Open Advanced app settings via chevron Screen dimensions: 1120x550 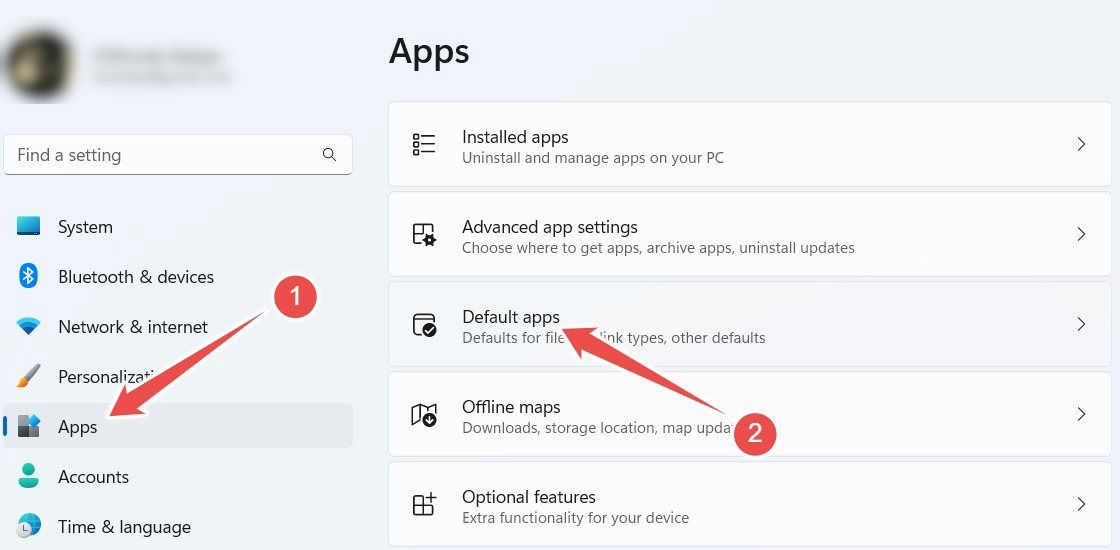[1081, 234]
